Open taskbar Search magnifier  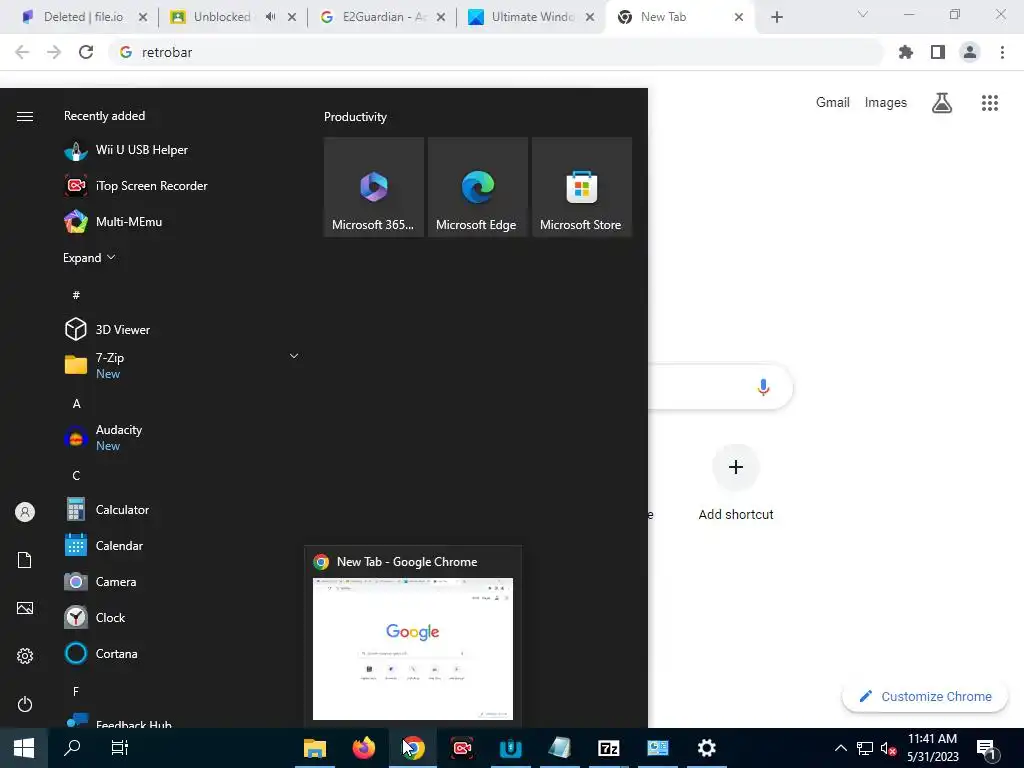pos(72,748)
